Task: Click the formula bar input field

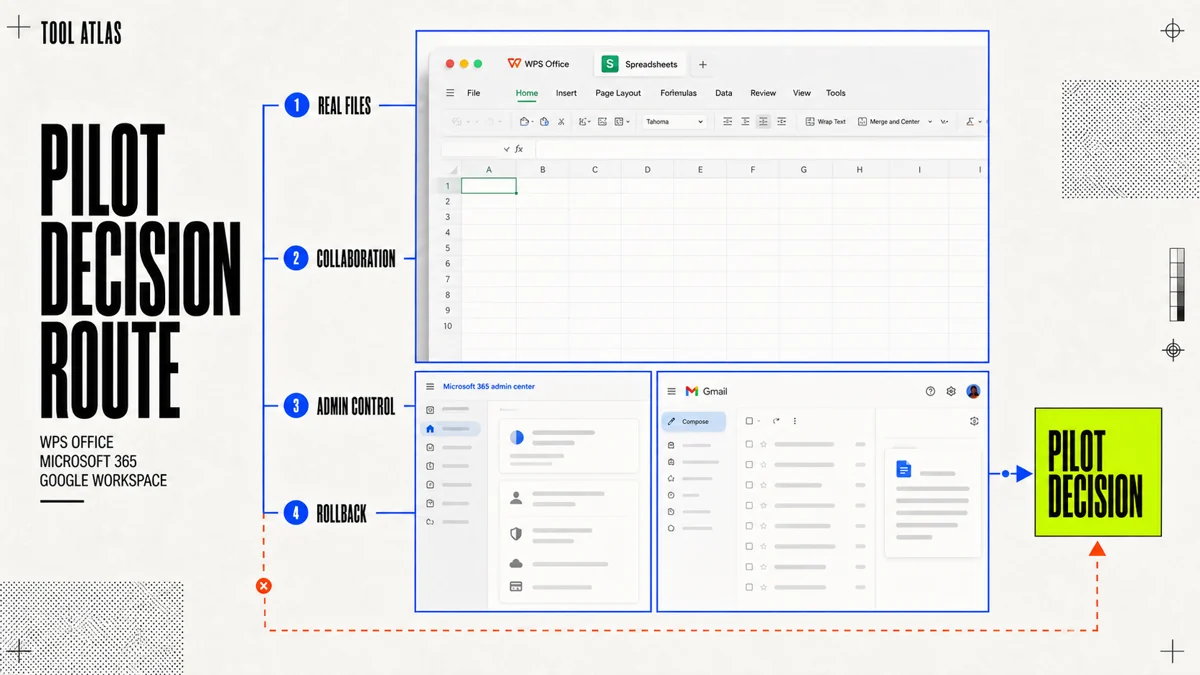Action: pos(760,149)
